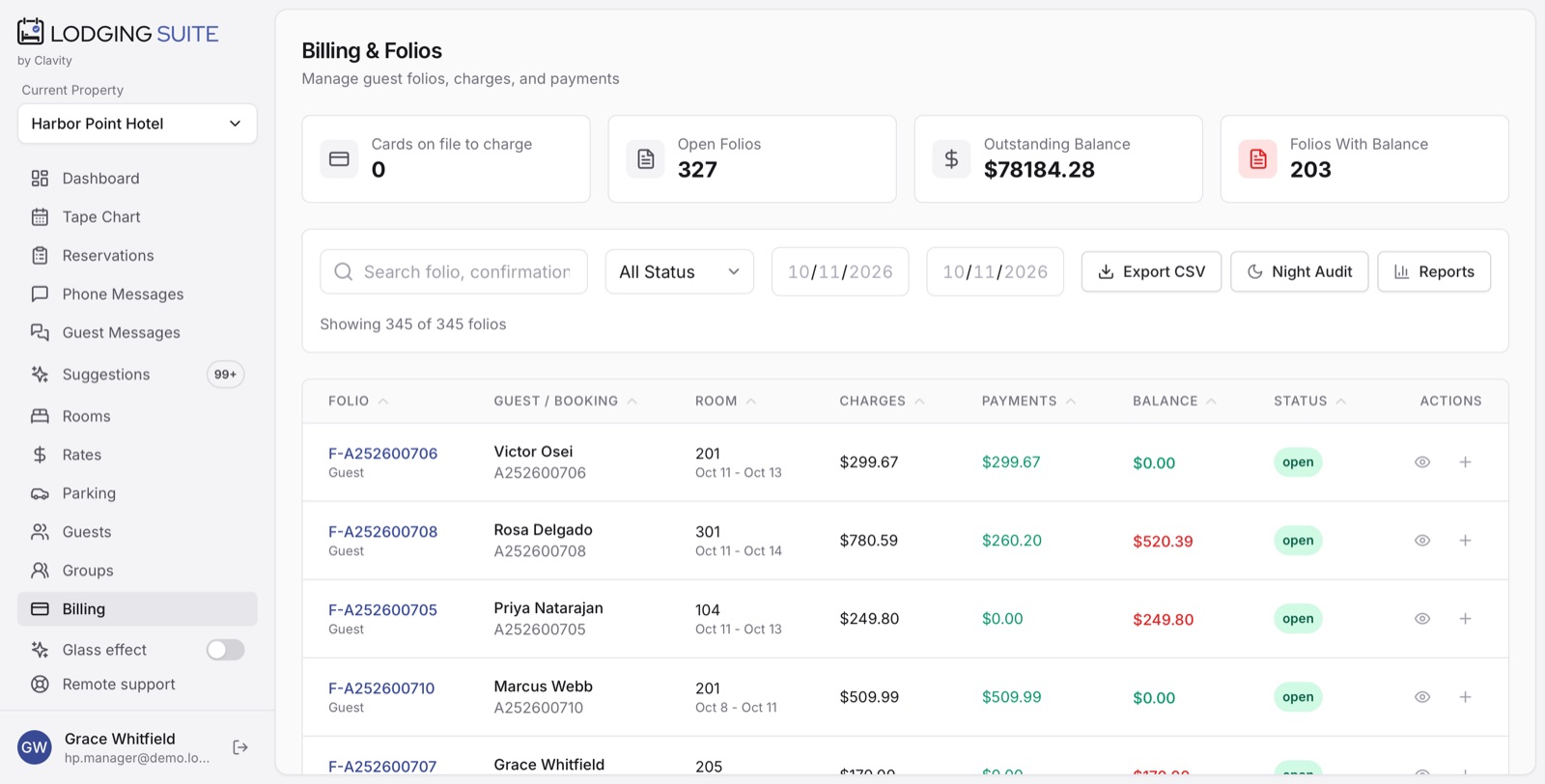Add charge to Rosa Delgado folio plus icon
The width and height of the screenshot is (1545, 784).
pos(1465,541)
